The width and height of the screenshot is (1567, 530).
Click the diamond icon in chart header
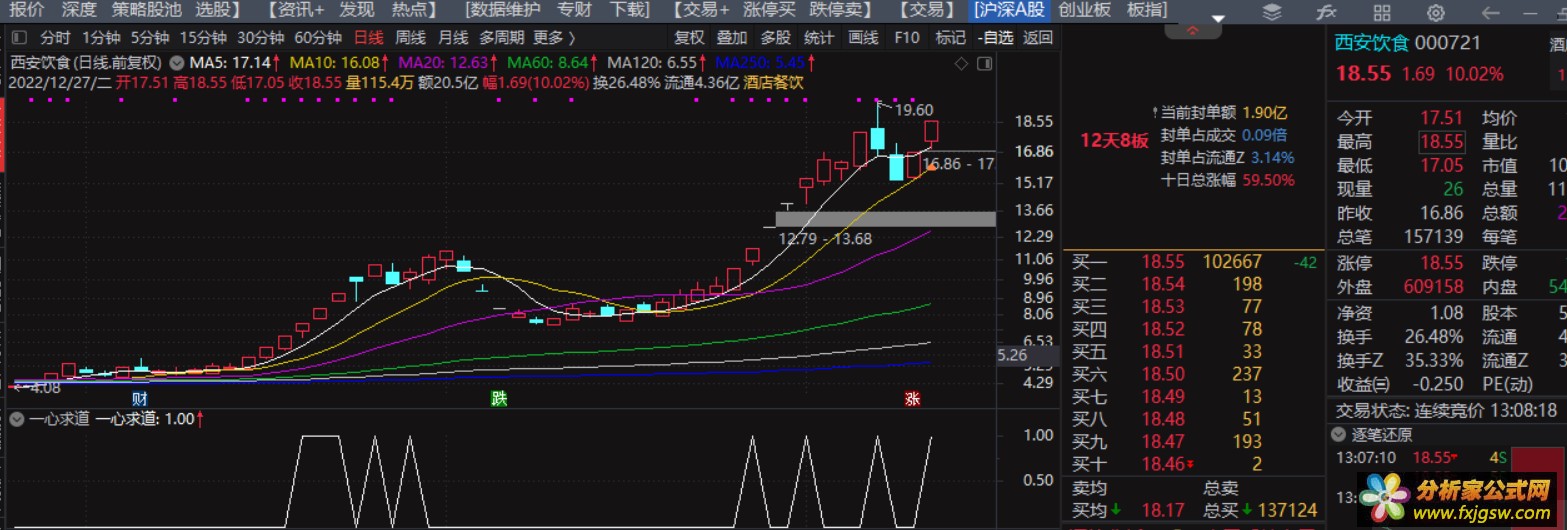tap(961, 64)
